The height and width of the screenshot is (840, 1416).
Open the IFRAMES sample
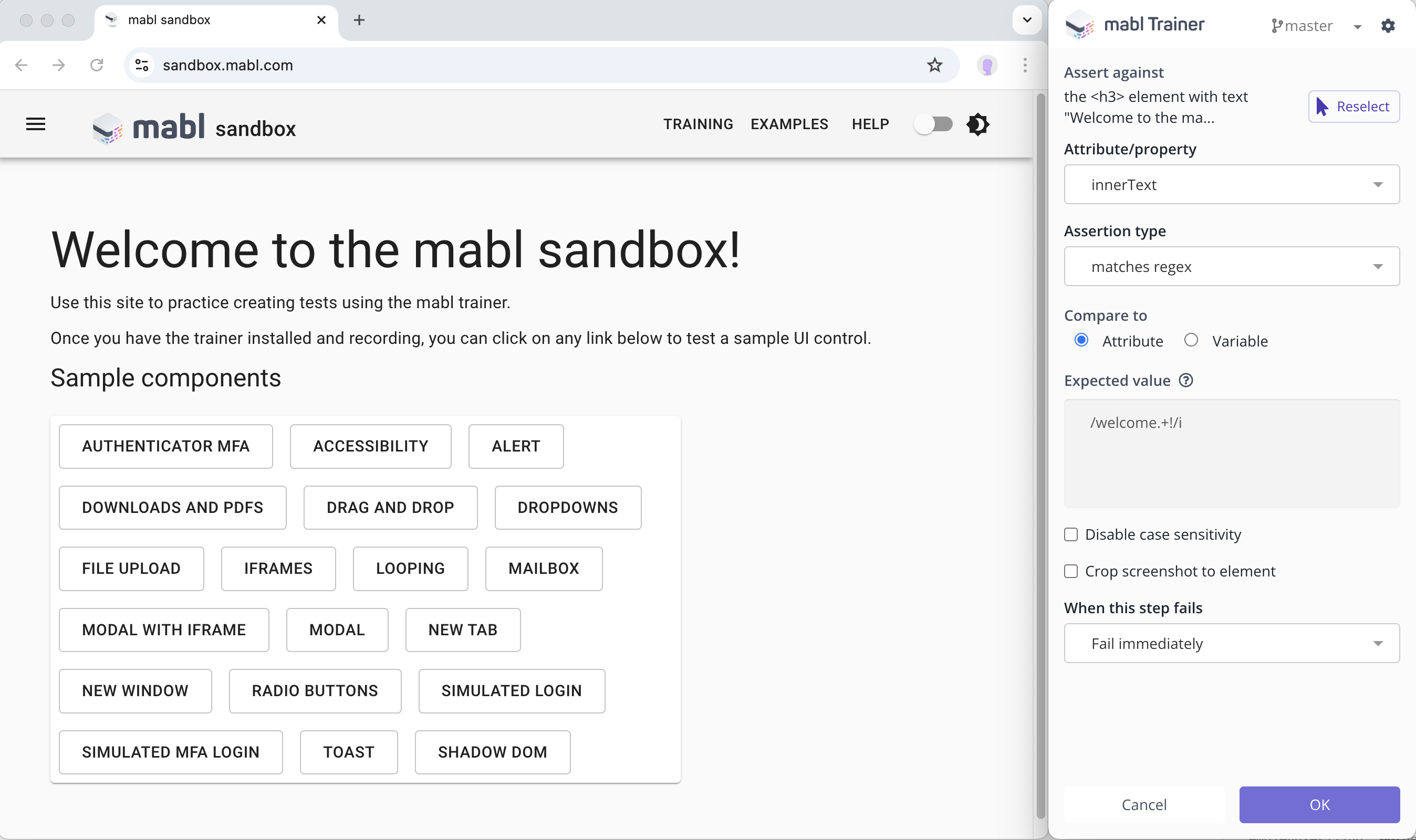(278, 568)
